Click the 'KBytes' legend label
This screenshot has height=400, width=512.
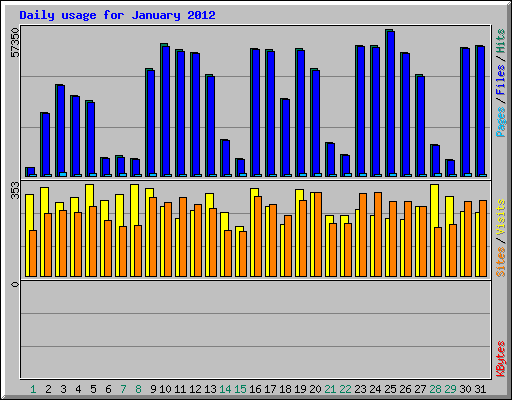(x=500, y=359)
